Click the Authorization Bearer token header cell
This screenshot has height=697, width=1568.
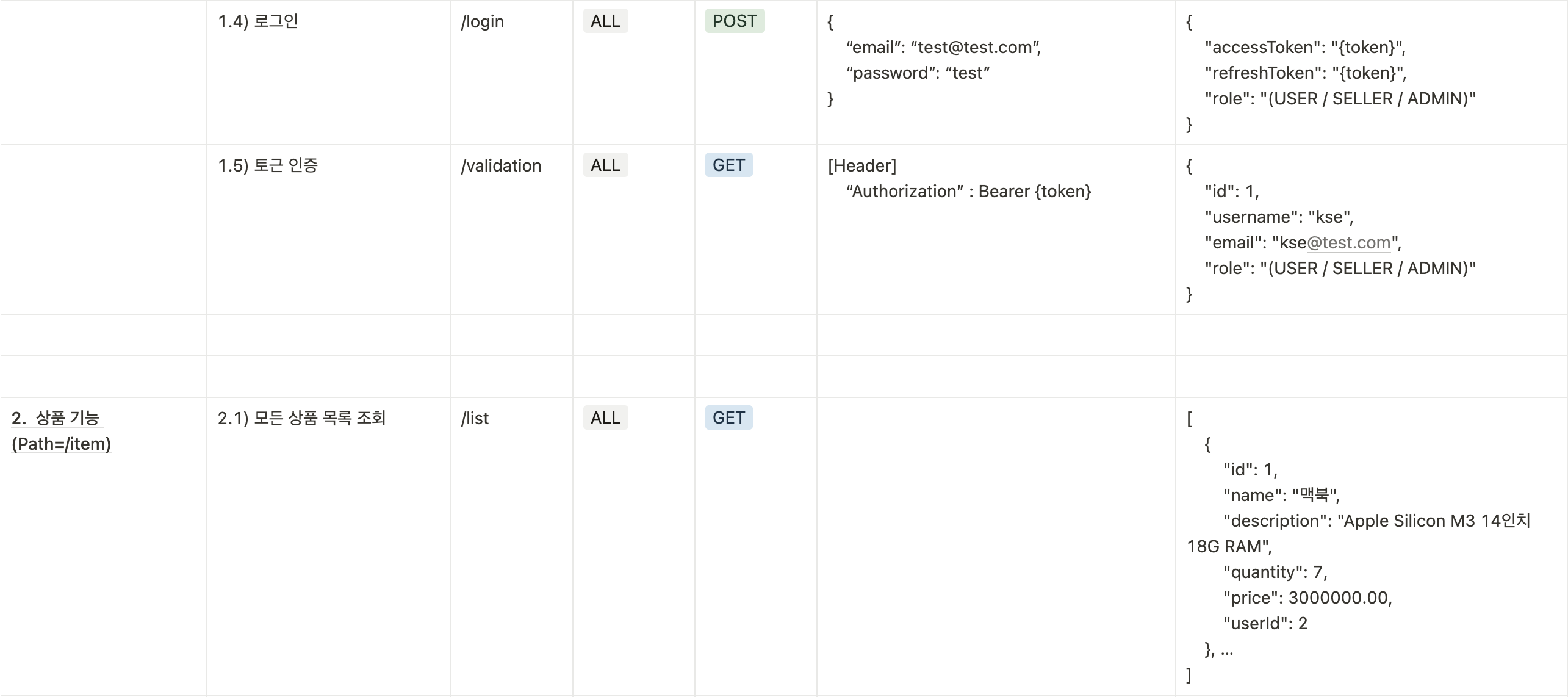click(x=968, y=192)
